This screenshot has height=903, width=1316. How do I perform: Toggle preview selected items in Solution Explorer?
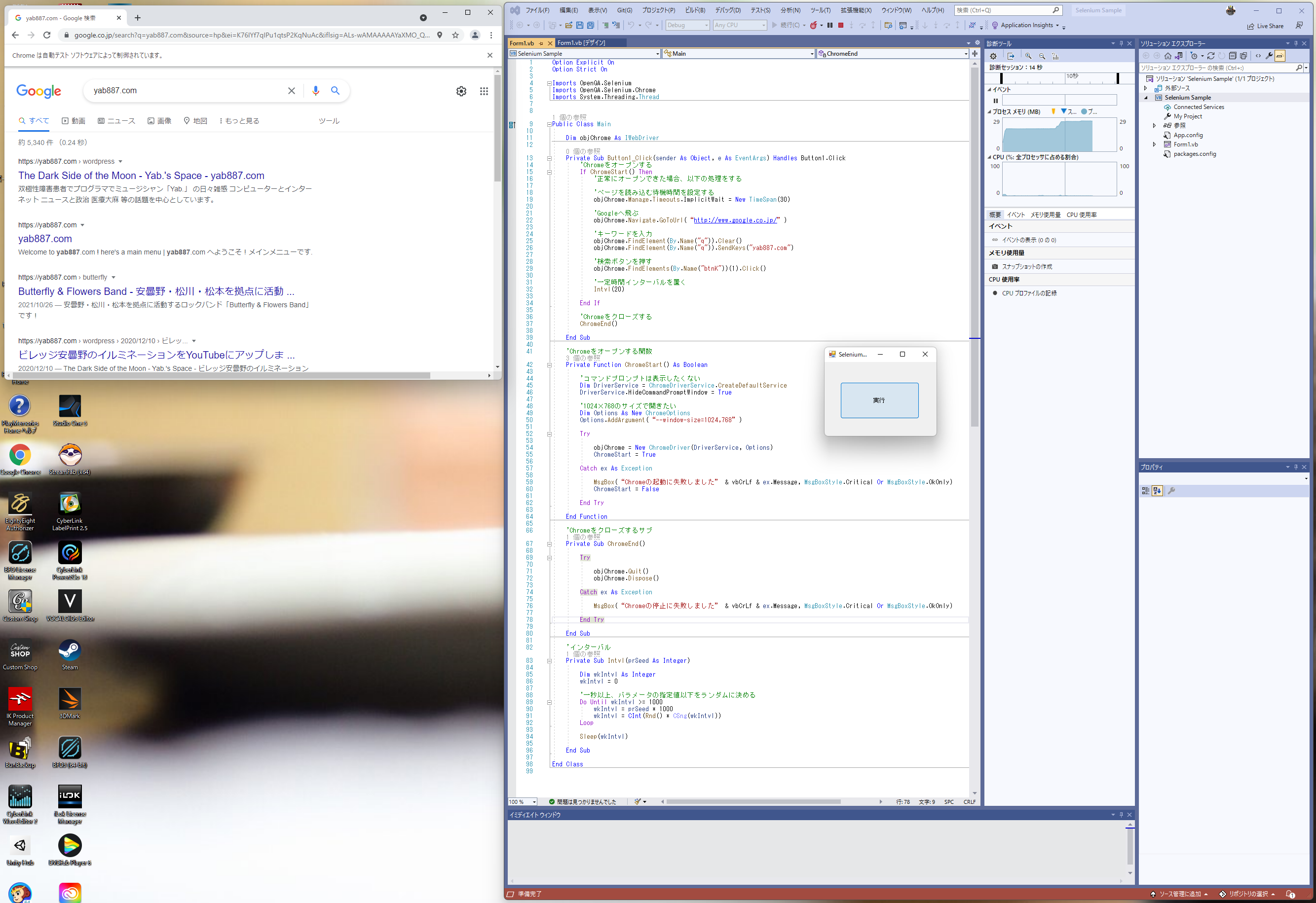(1280, 56)
